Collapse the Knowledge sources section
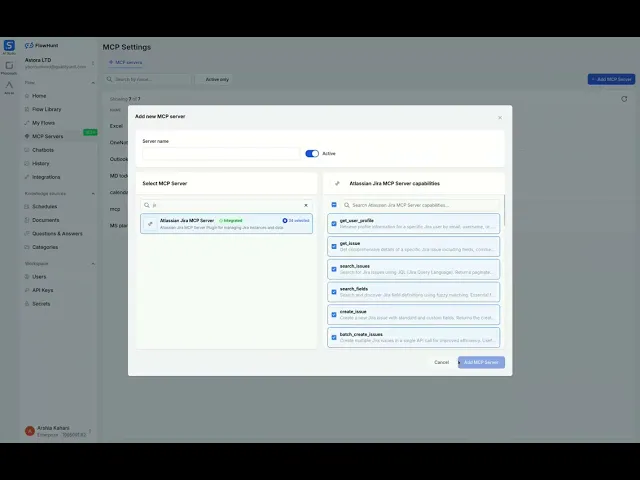The image size is (640, 480). pyautogui.click(x=93, y=193)
